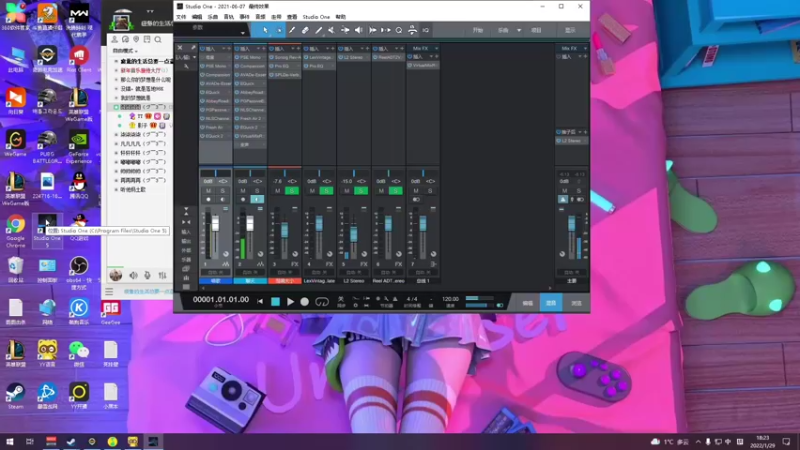Click the Record transport button
Viewport: 800px width, 450px height.
pyautogui.click(x=305, y=302)
